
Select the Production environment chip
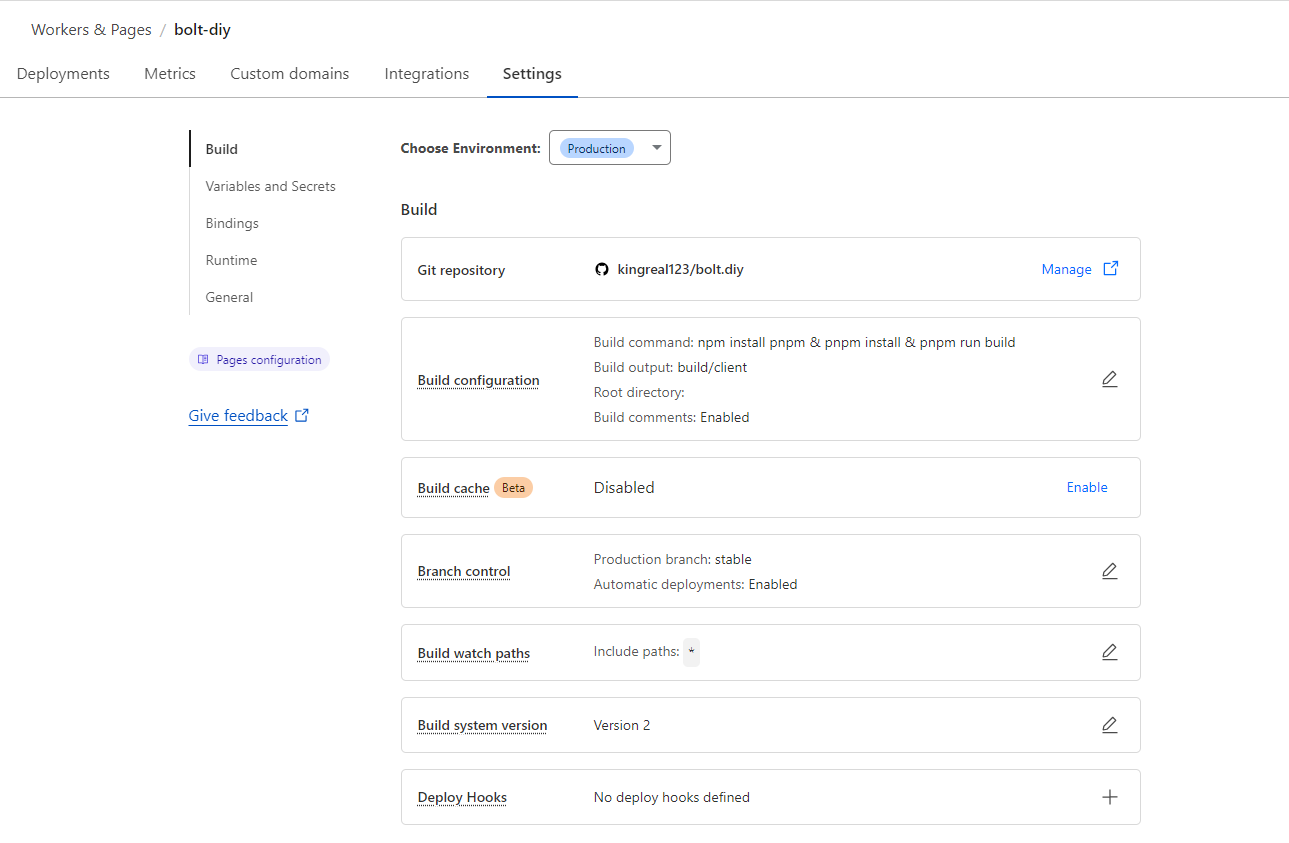coord(596,148)
